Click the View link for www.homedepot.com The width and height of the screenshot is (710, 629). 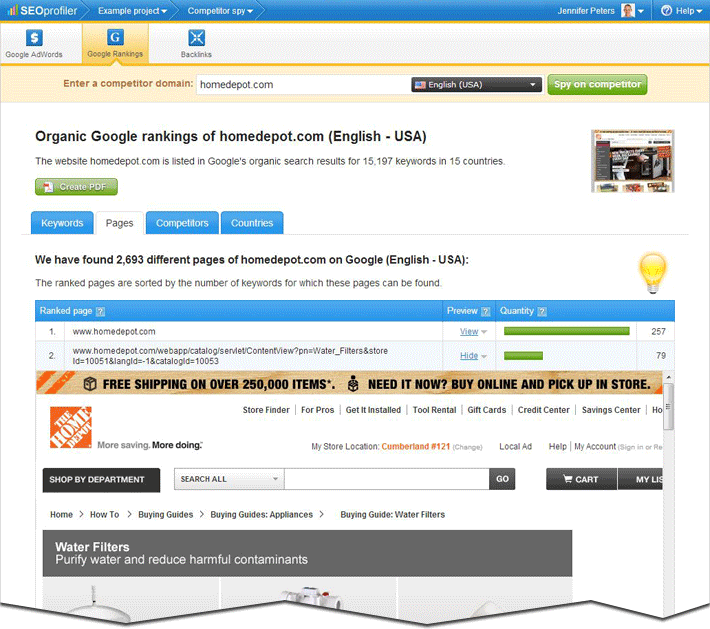(469, 331)
